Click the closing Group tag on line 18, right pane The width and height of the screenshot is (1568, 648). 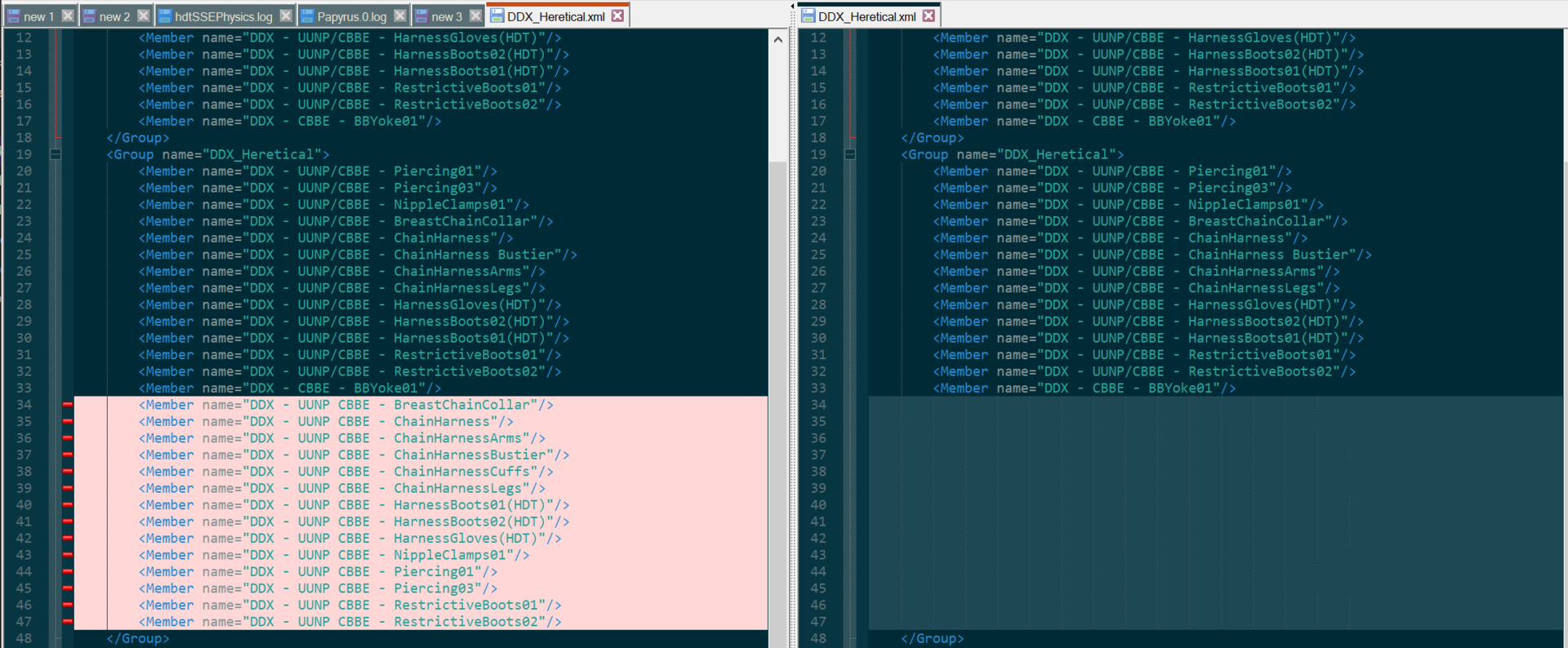932,138
